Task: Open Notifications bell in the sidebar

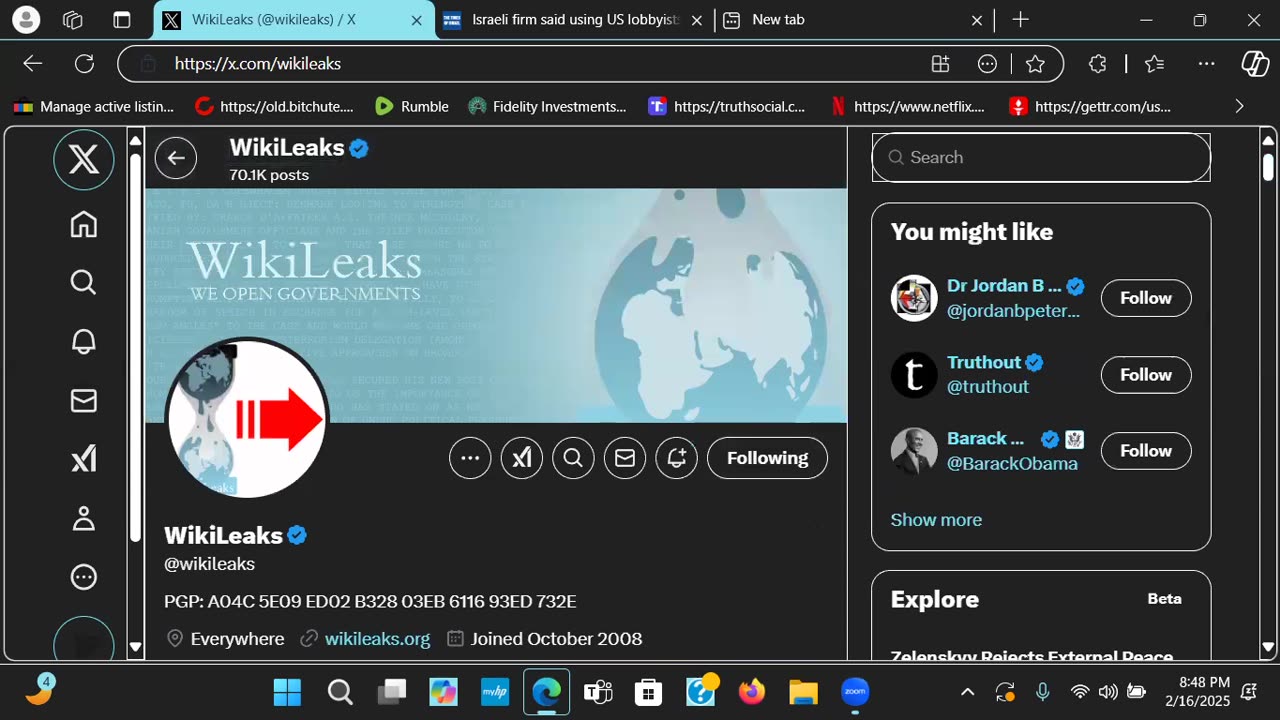Action: pyautogui.click(x=84, y=342)
